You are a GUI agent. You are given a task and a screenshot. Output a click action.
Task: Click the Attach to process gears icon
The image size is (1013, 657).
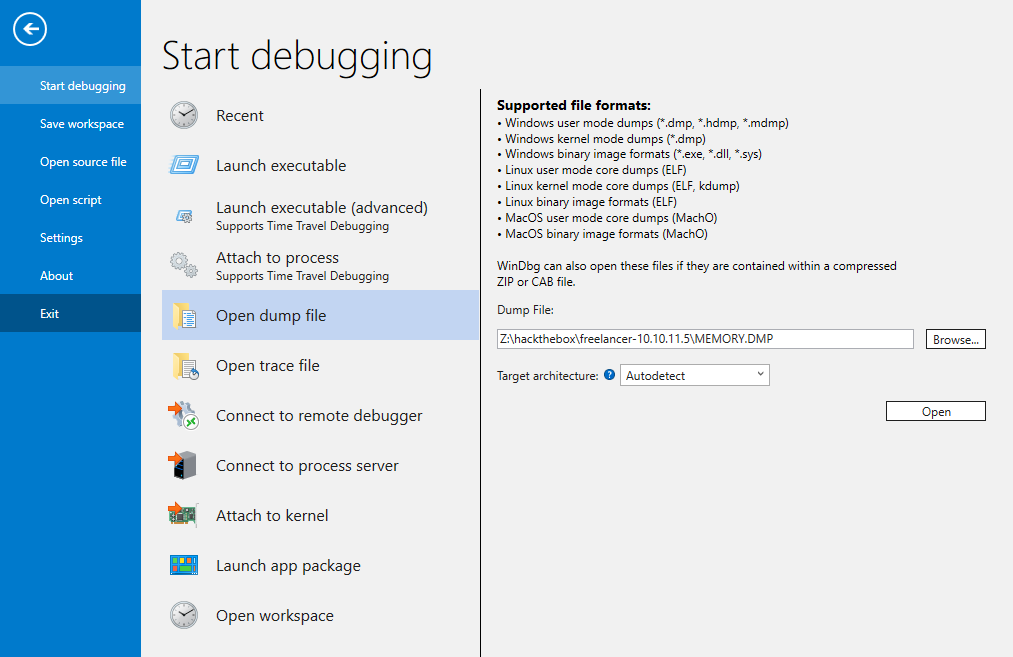184,266
